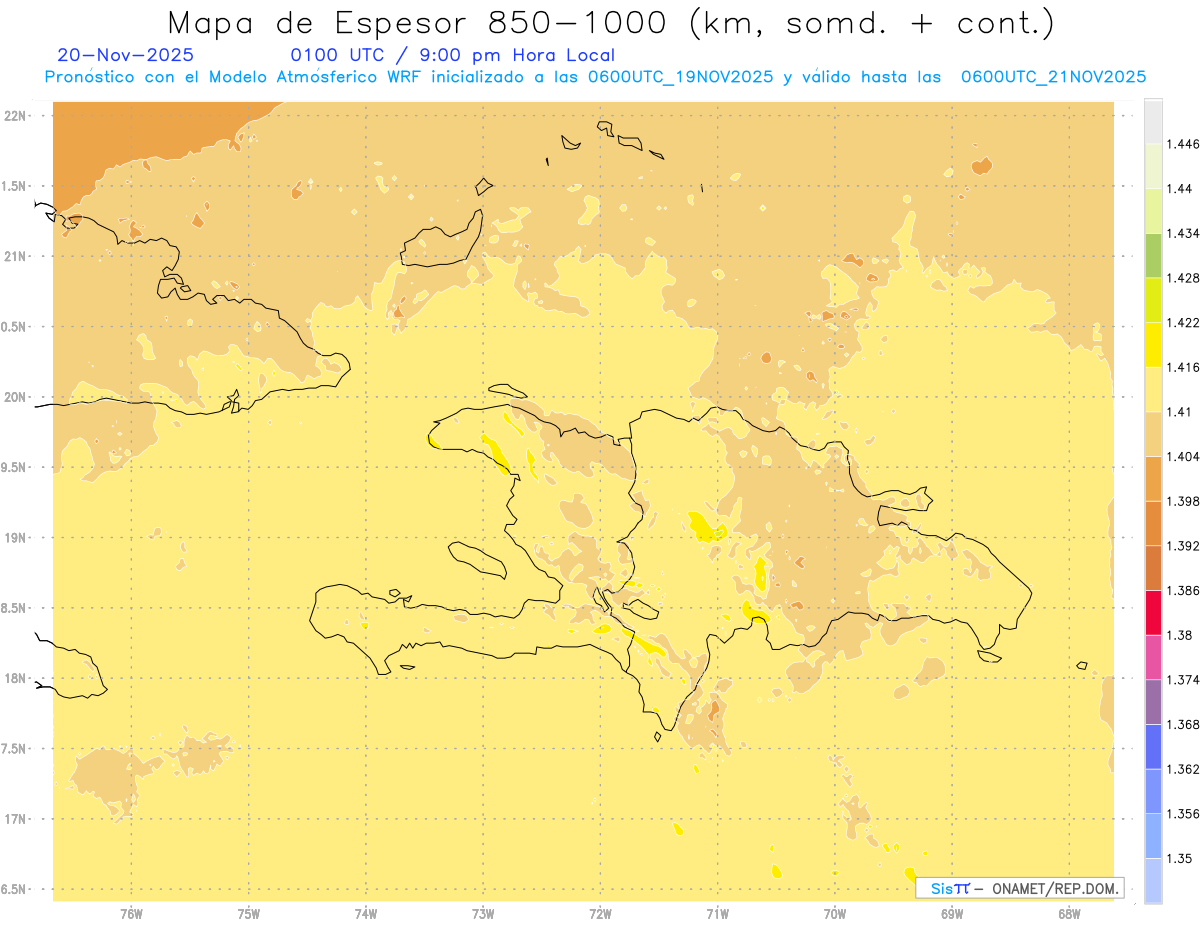Click the colorbar label '1.428'

click(x=1183, y=278)
